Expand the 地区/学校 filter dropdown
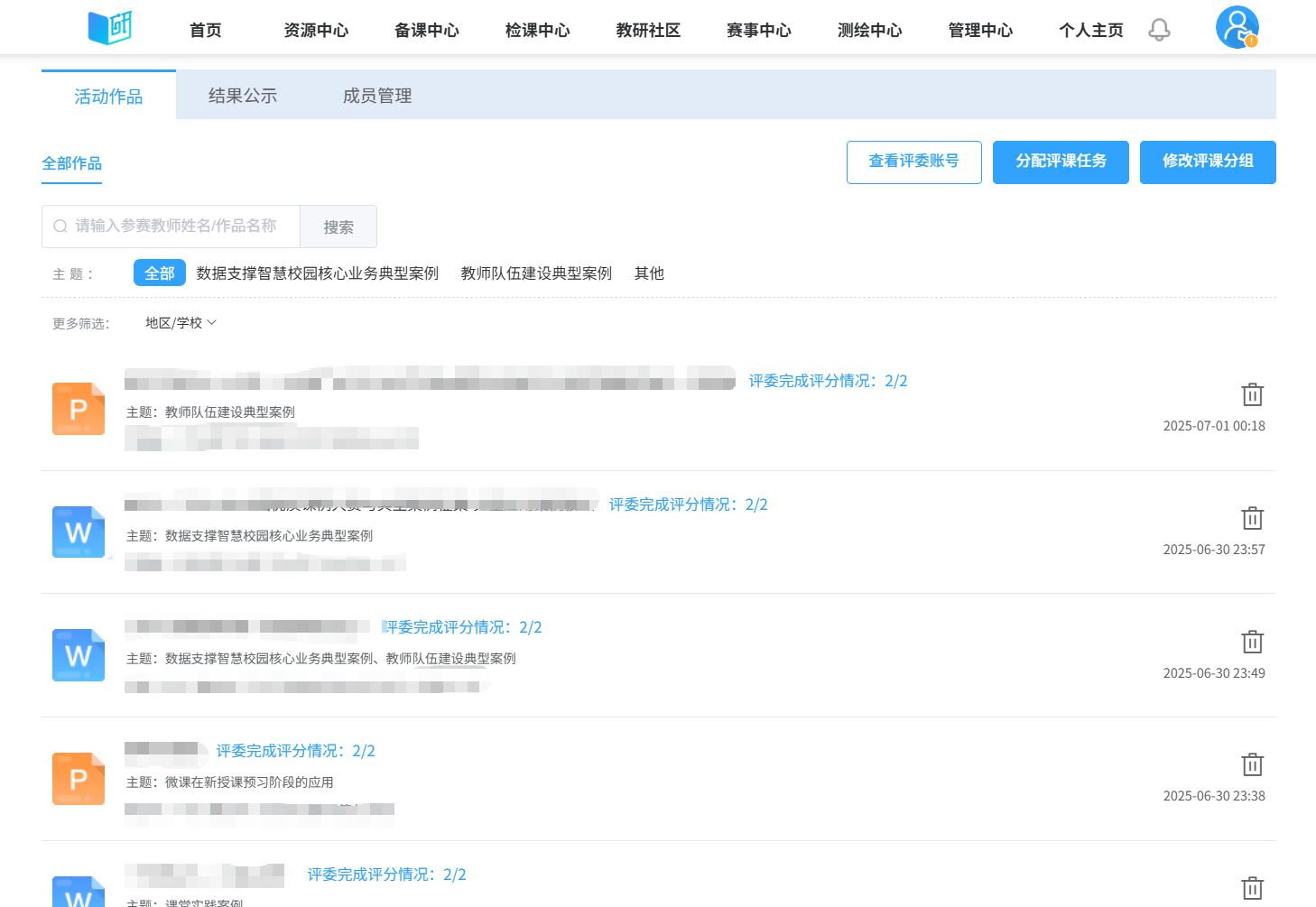The height and width of the screenshot is (907, 1316). coord(181,323)
